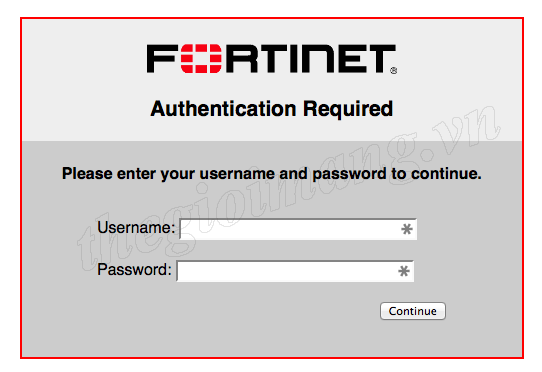The width and height of the screenshot is (542, 372).
Task: Focus the Username input field
Action: (x=298, y=229)
